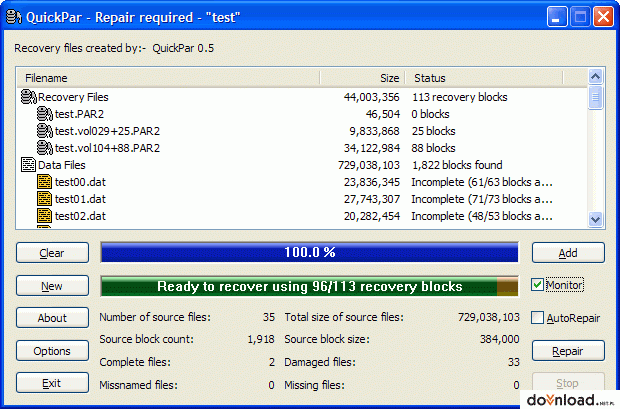Click the Number of source files value 35
This screenshot has width=620, height=409.
coord(269,317)
